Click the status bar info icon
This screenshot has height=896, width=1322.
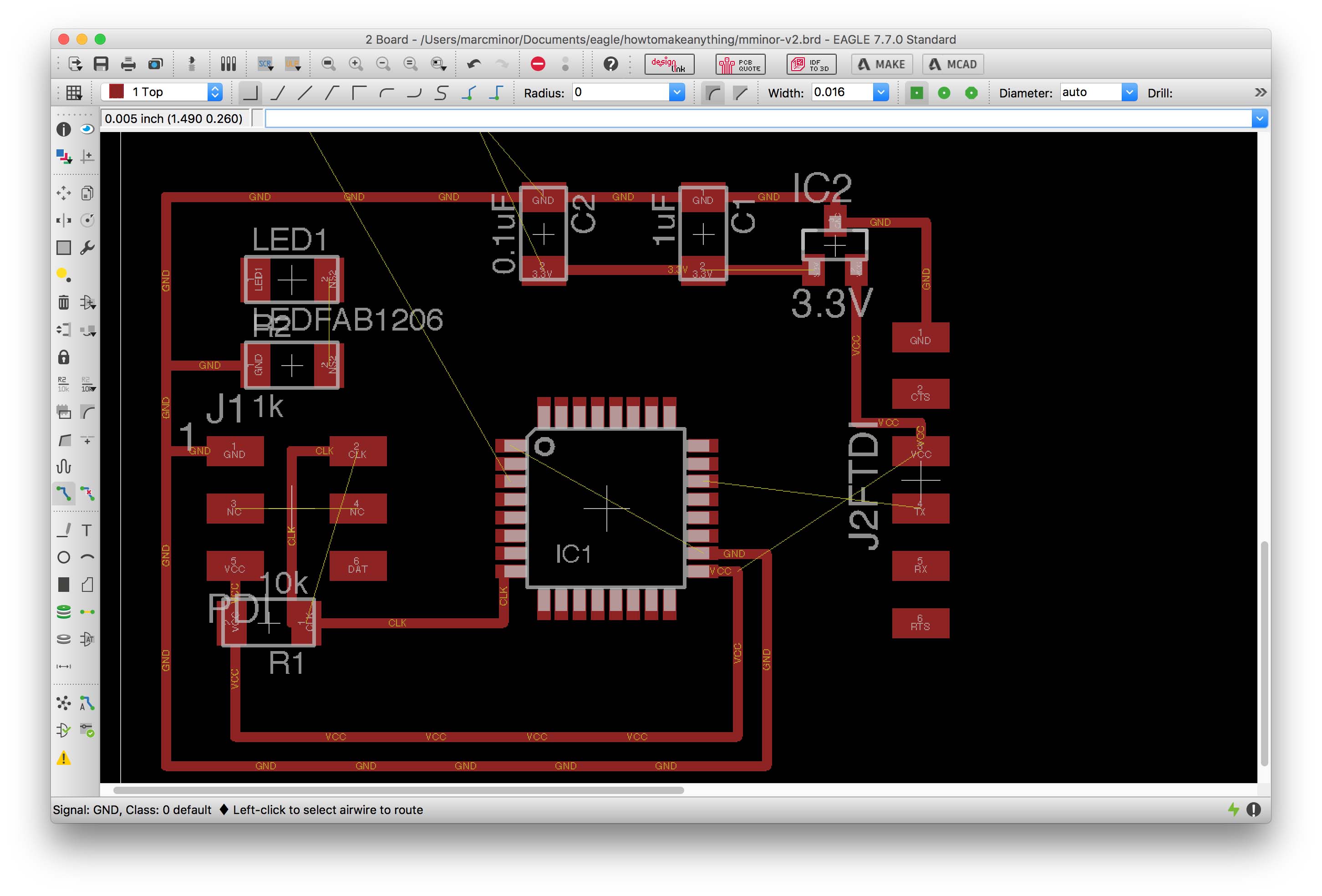pos(1254,809)
